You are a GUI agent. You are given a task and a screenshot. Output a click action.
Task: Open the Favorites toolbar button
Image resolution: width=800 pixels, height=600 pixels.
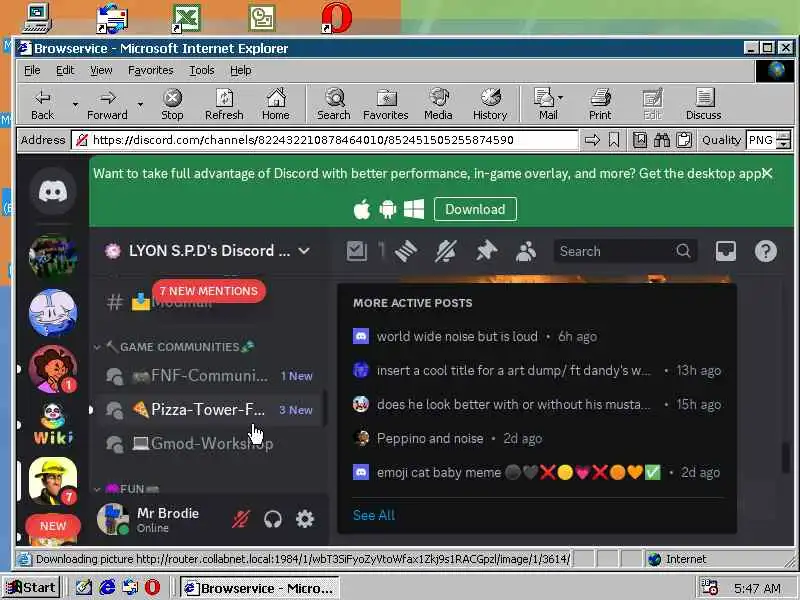[x=386, y=105]
